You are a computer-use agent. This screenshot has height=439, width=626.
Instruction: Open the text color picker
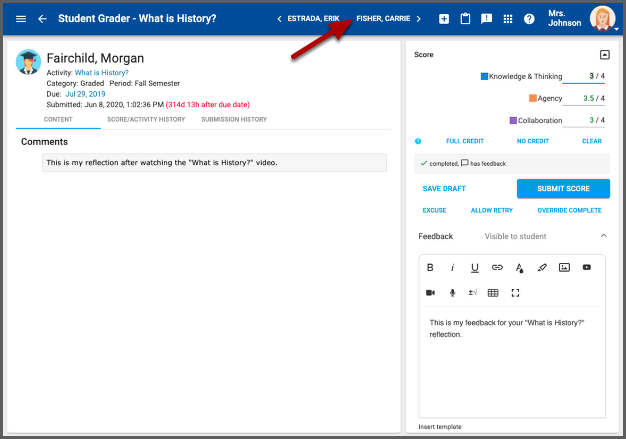pyautogui.click(x=519, y=268)
